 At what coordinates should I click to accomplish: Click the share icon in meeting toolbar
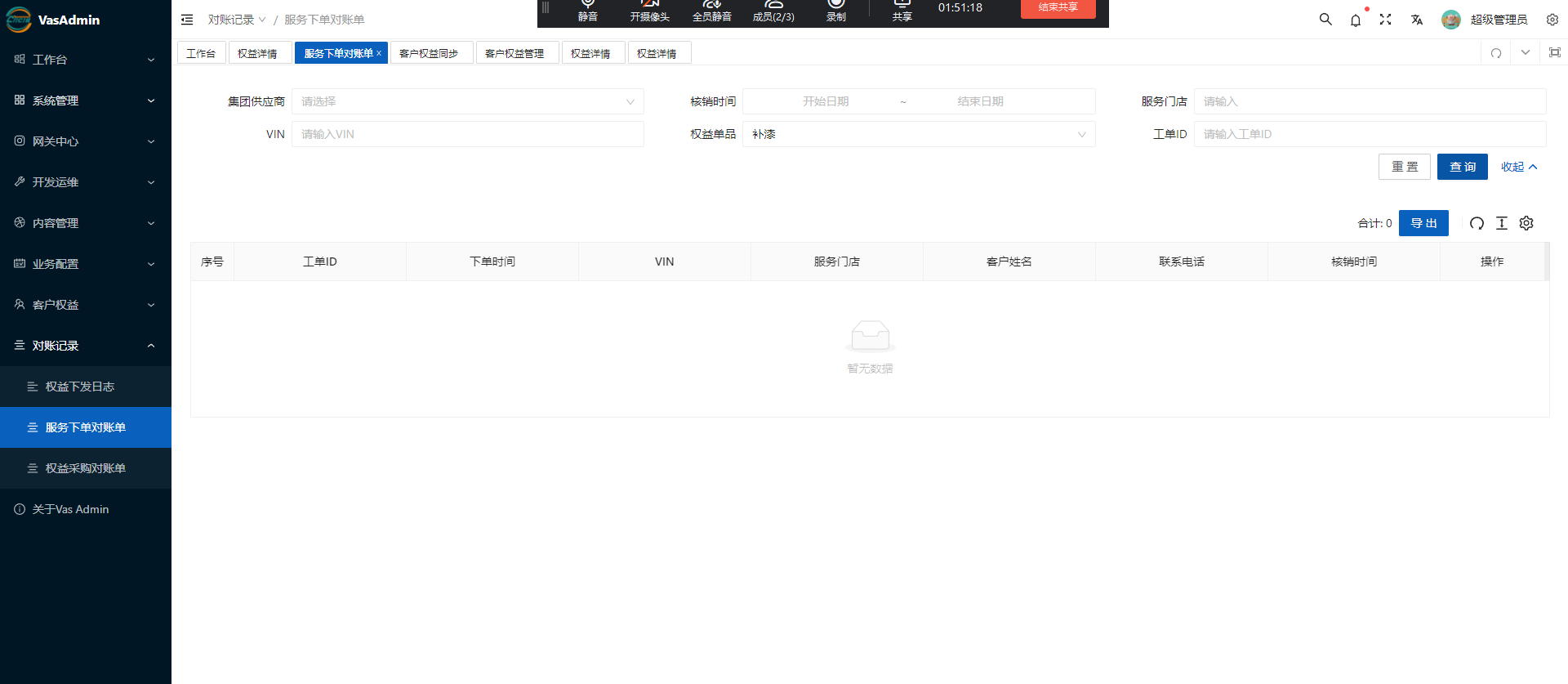tap(902, 11)
